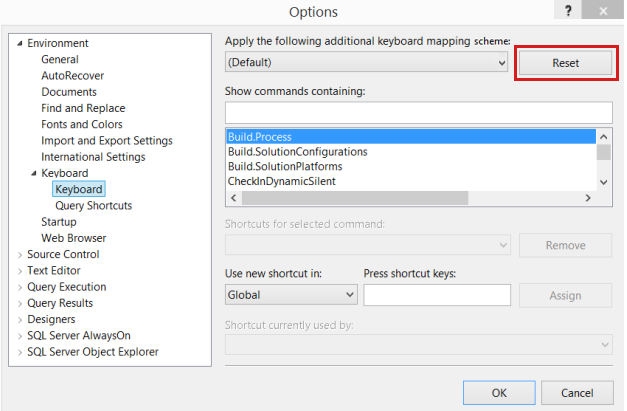Select Designers category
The width and height of the screenshot is (627, 411).
coord(51,319)
